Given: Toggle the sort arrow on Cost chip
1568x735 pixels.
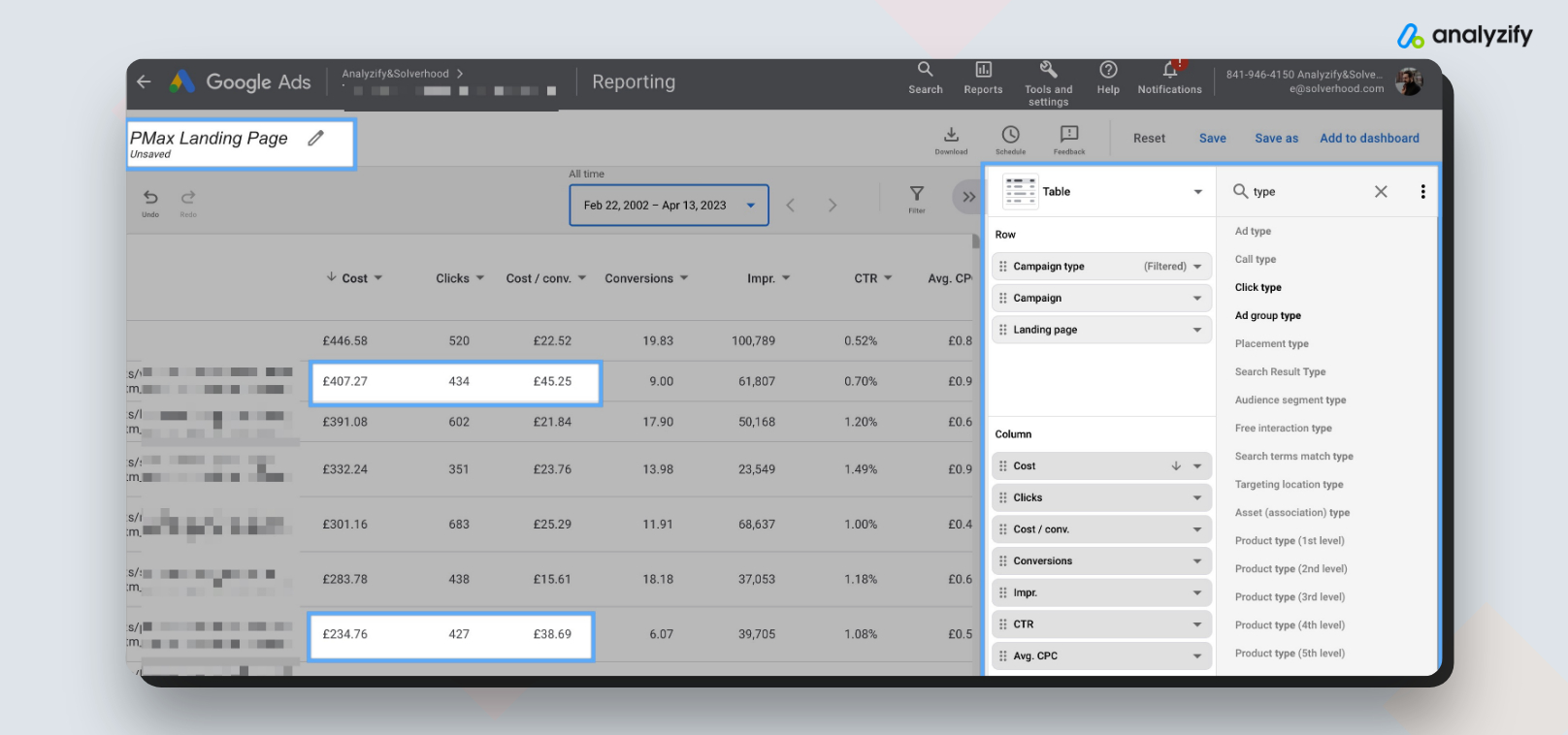Looking at the screenshot, I should 1176,466.
